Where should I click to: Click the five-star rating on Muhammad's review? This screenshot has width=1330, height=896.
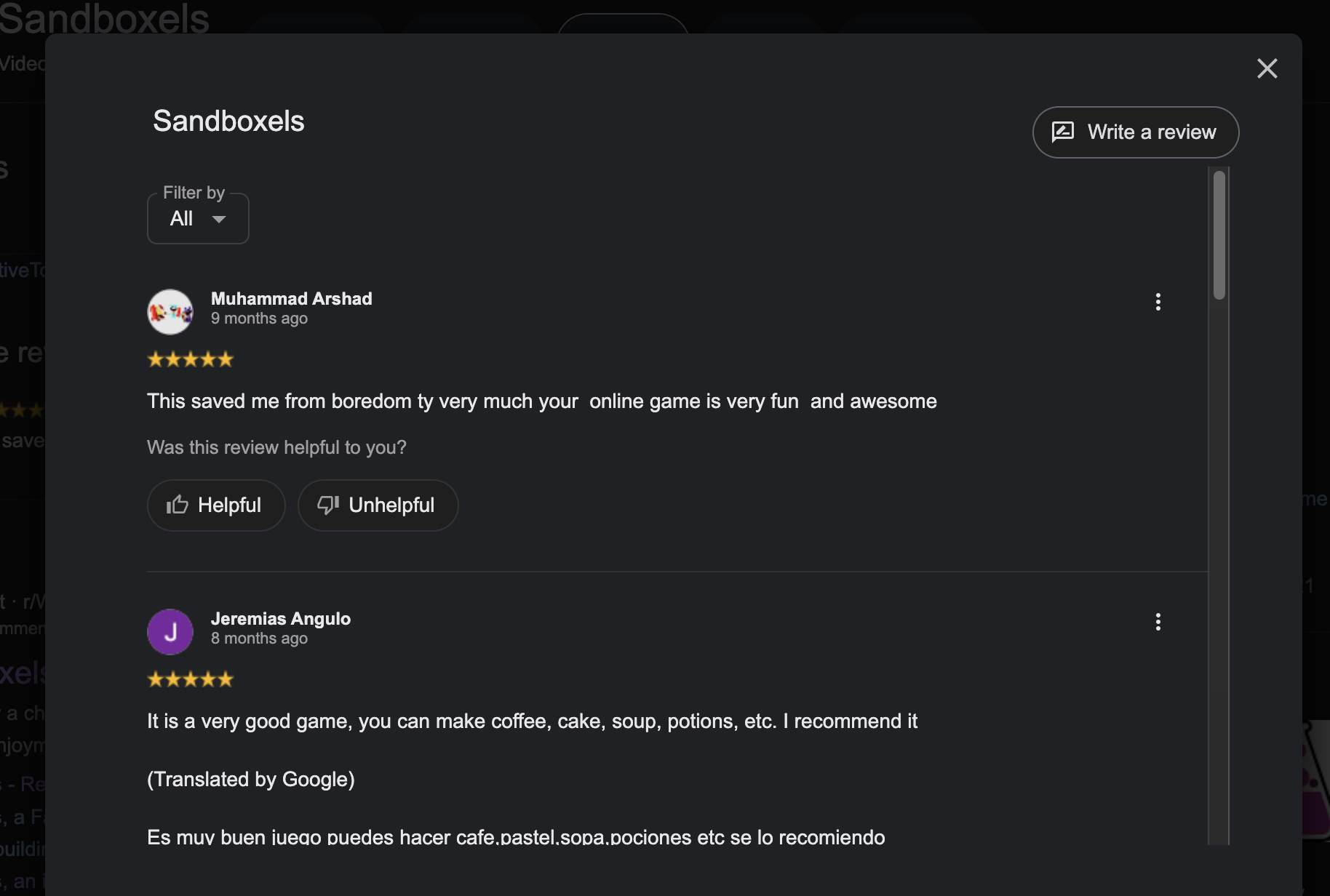tap(191, 359)
